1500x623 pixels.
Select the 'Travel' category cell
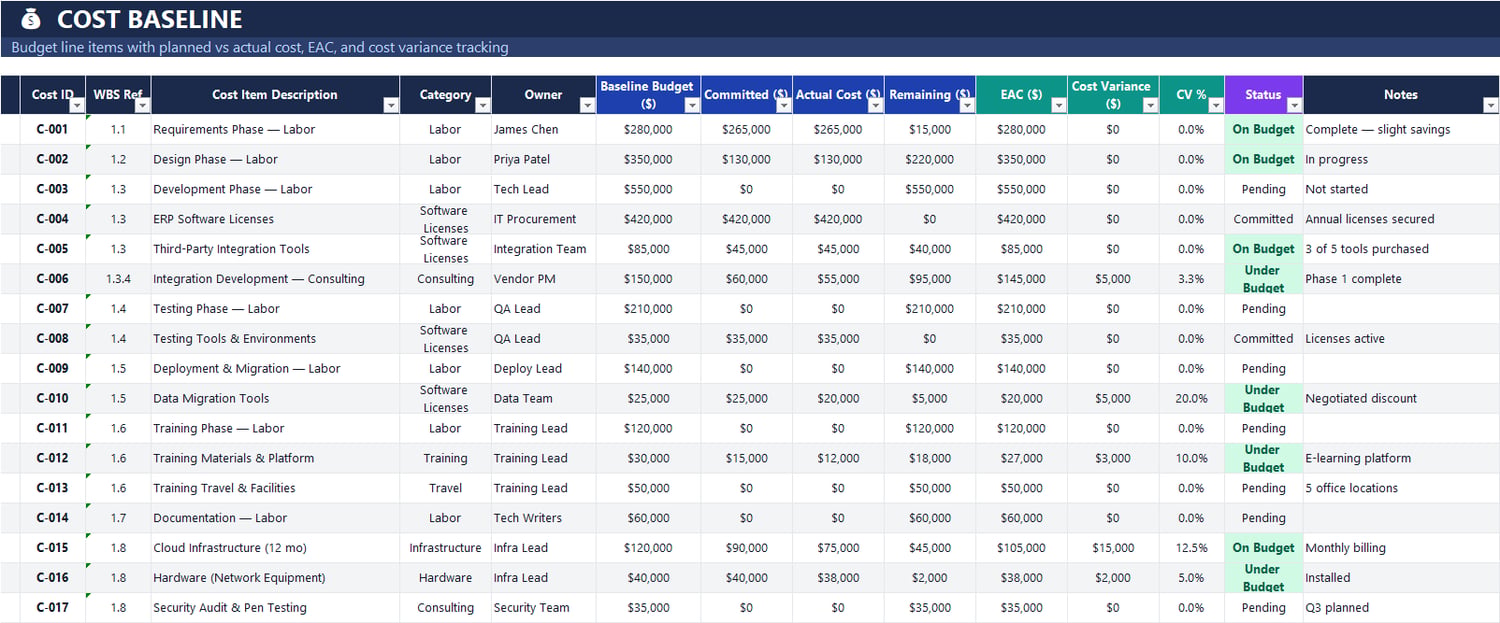[x=445, y=488]
